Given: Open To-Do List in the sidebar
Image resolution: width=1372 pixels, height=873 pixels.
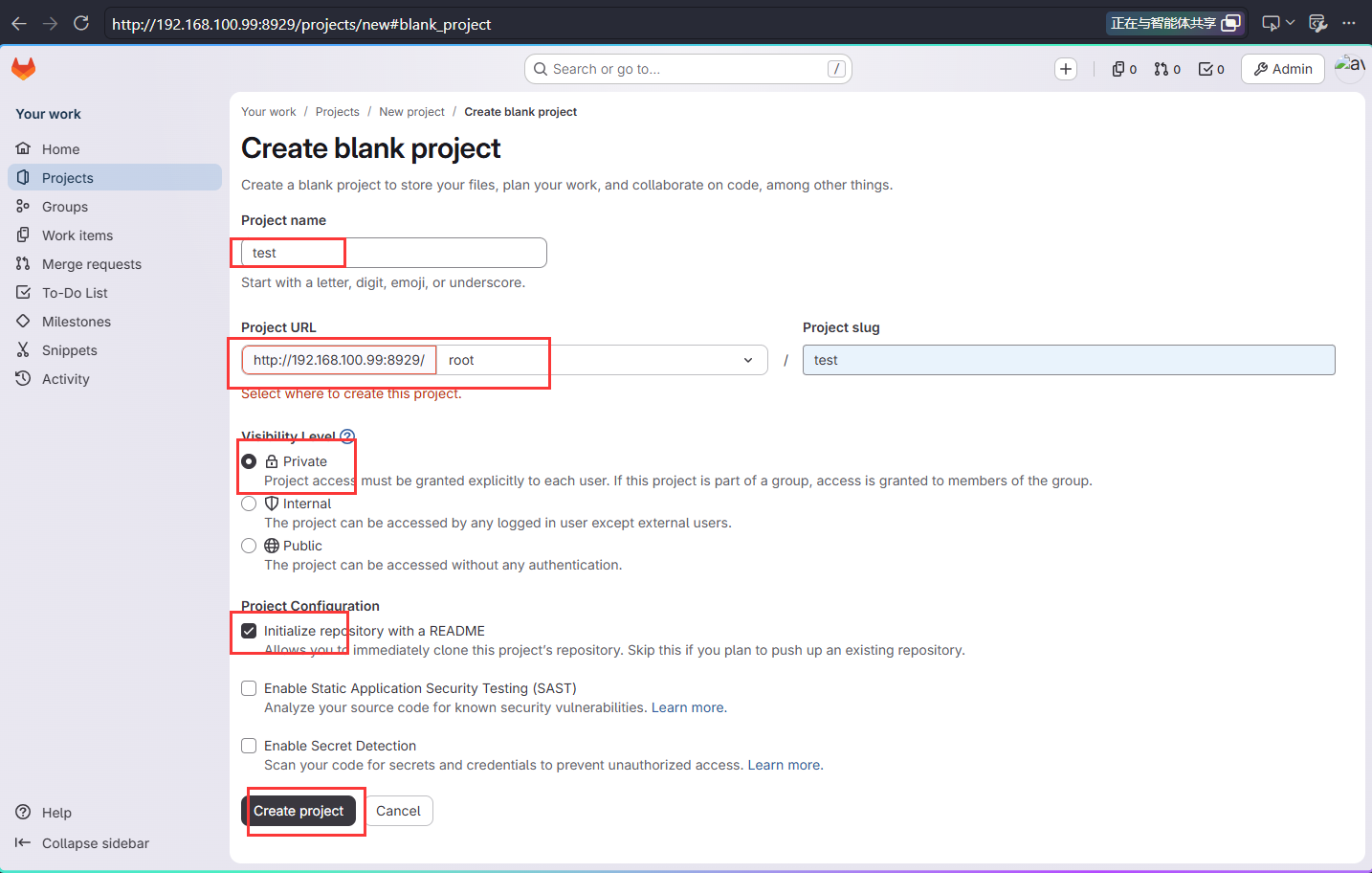Looking at the screenshot, I should coord(115,293).
